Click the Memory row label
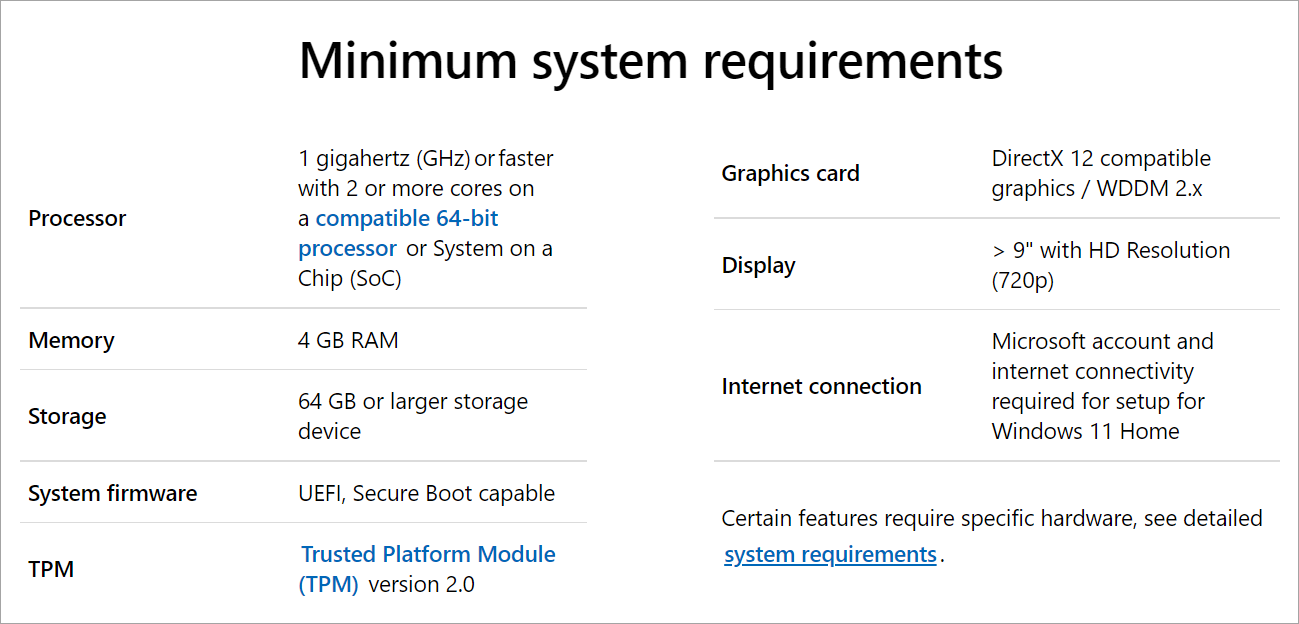The width and height of the screenshot is (1299, 624). pyautogui.click(x=71, y=340)
